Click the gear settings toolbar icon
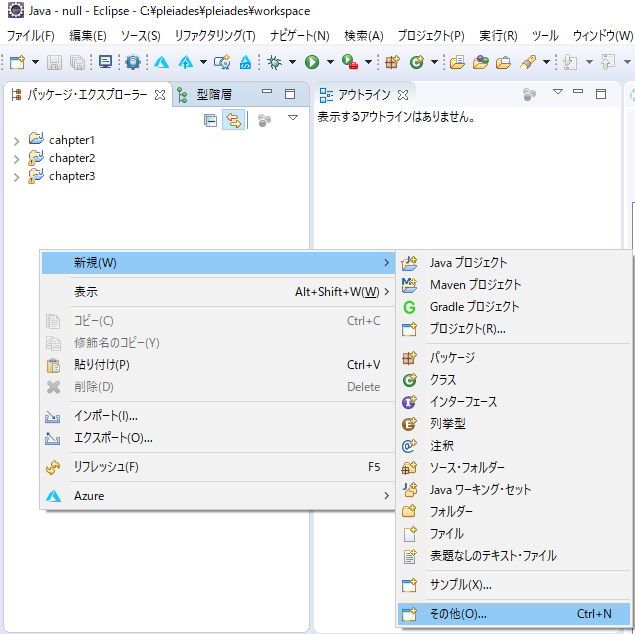 click(x=133, y=62)
